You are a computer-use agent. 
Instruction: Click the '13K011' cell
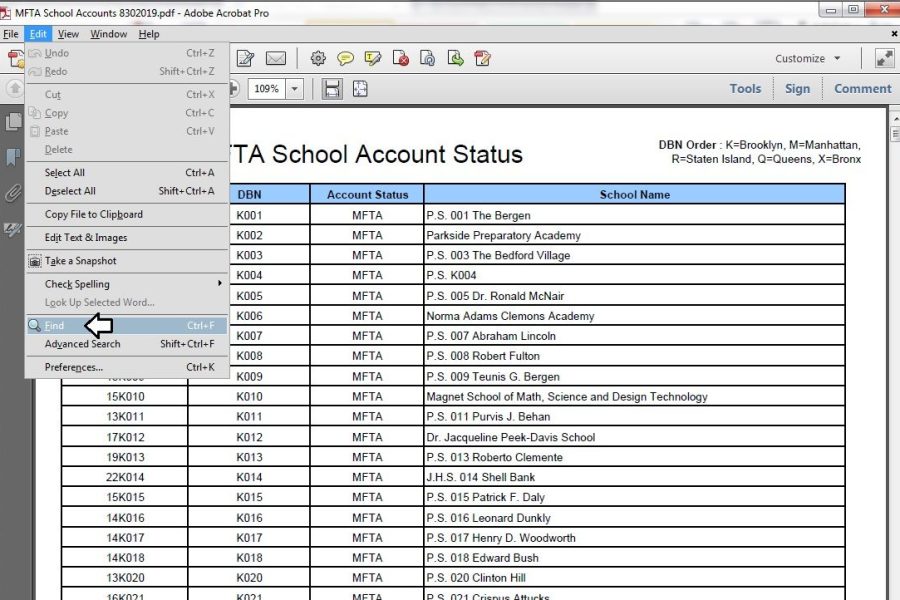click(125, 417)
